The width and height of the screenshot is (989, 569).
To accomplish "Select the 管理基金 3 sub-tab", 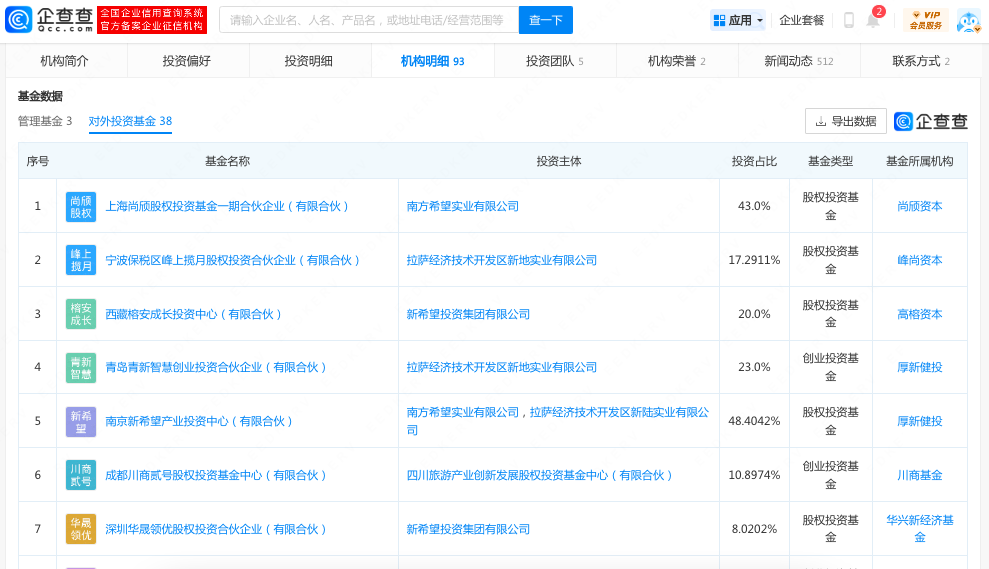I will [x=45, y=121].
